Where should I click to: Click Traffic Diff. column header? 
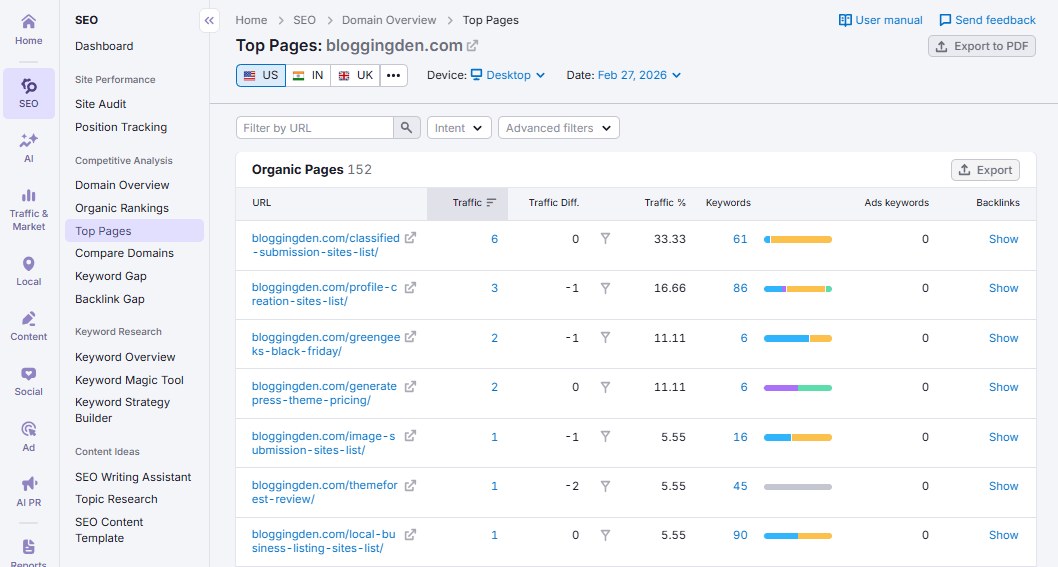click(553, 203)
